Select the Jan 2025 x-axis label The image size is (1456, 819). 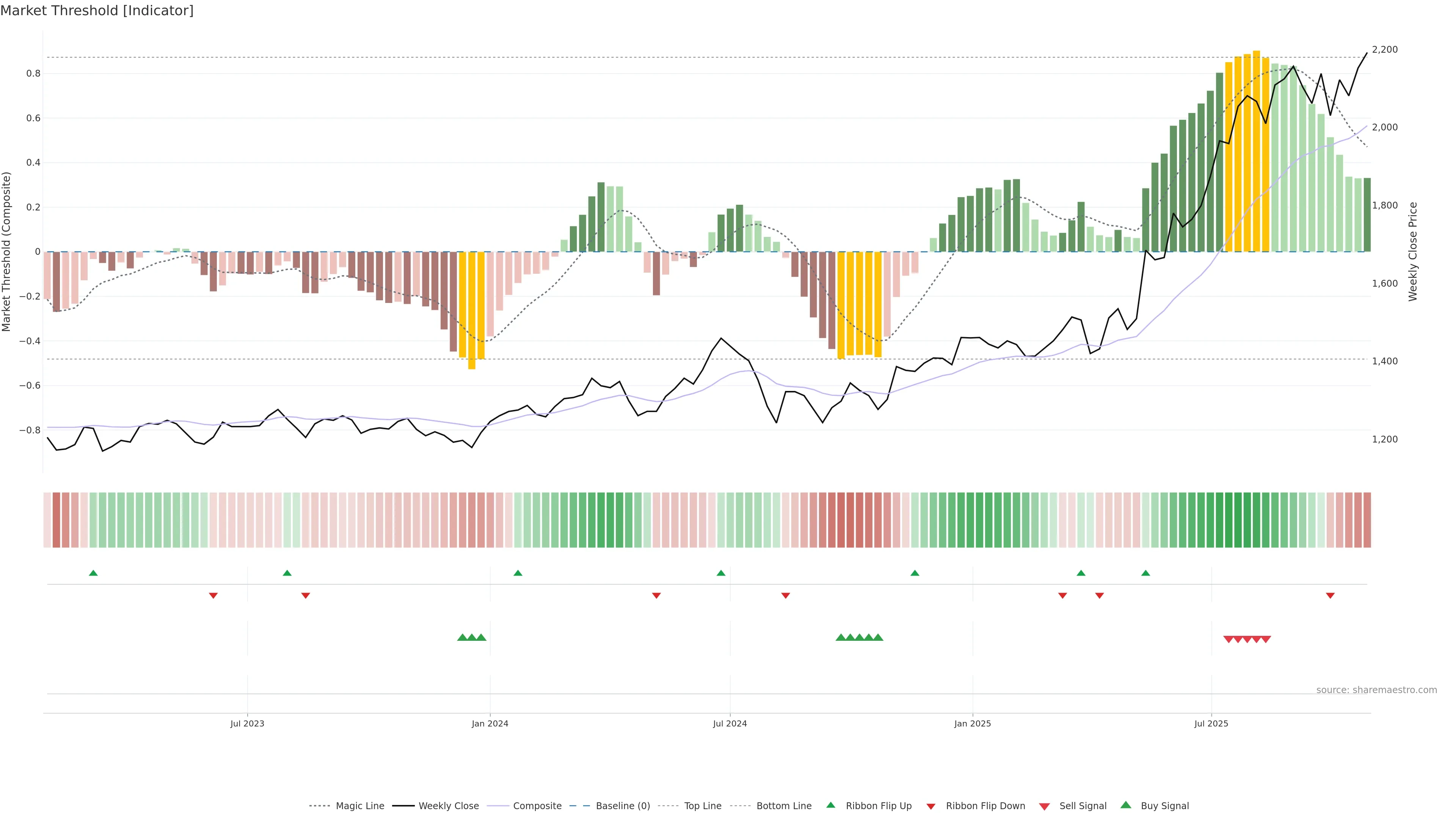pyautogui.click(x=972, y=723)
